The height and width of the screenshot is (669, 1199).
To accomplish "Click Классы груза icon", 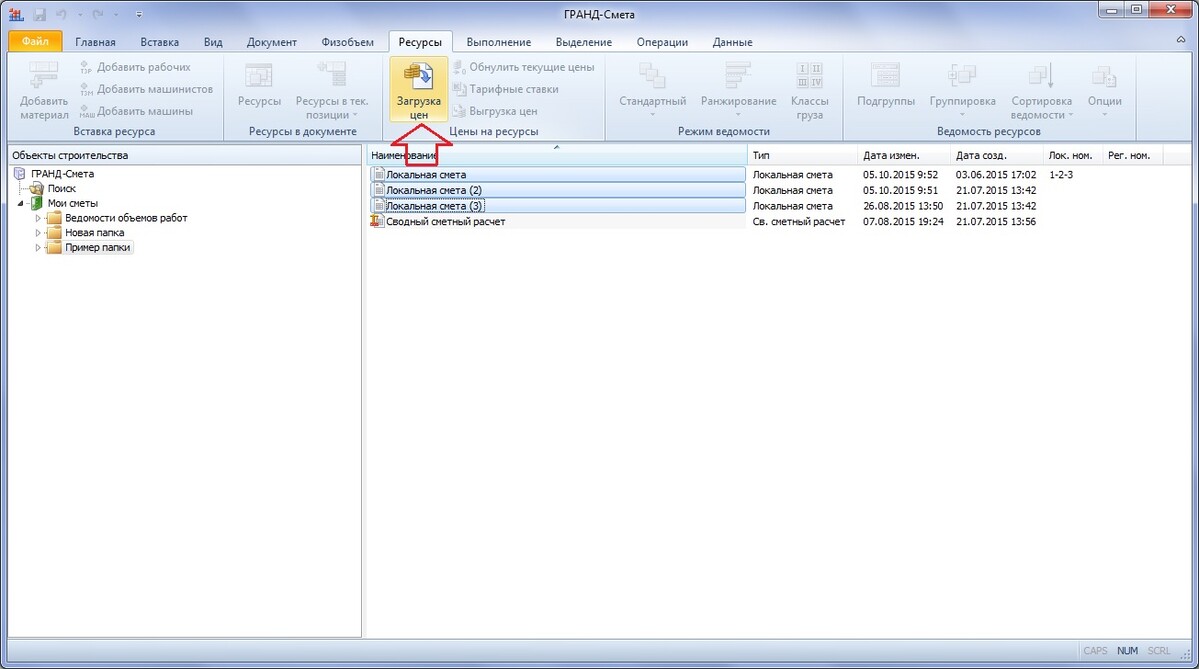I will coord(809,76).
